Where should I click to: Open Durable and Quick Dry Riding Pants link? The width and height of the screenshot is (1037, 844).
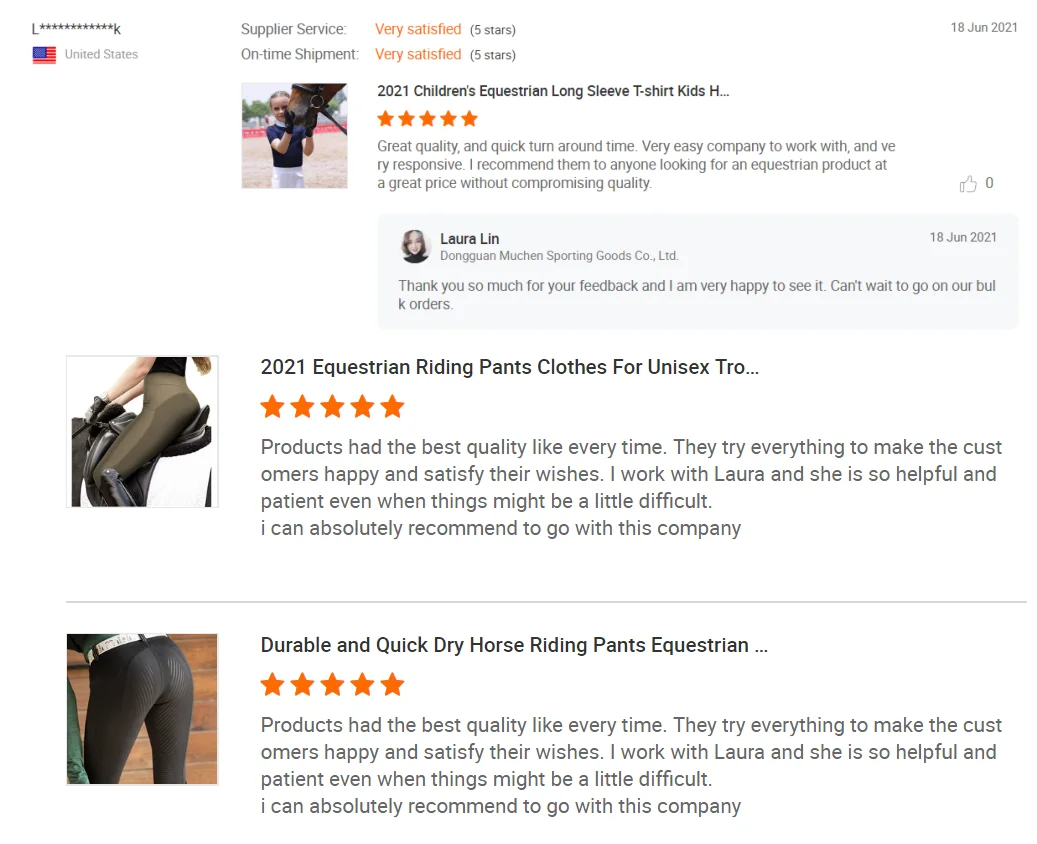(x=514, y=645)
